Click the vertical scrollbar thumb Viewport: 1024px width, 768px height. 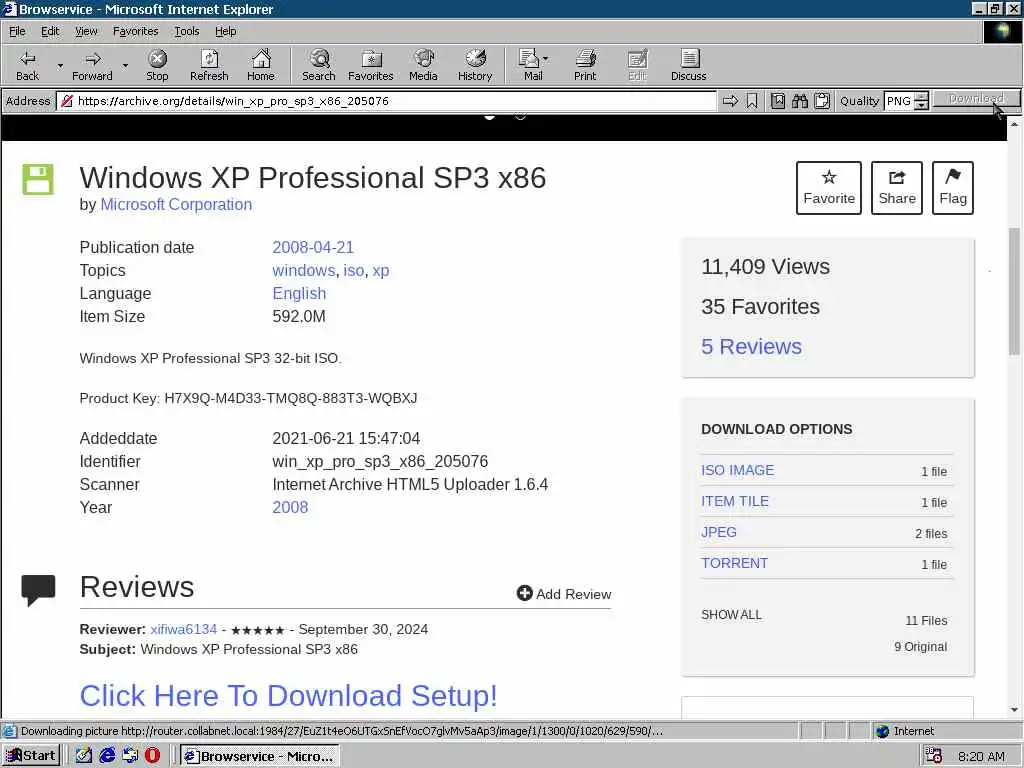[1014, 291]
